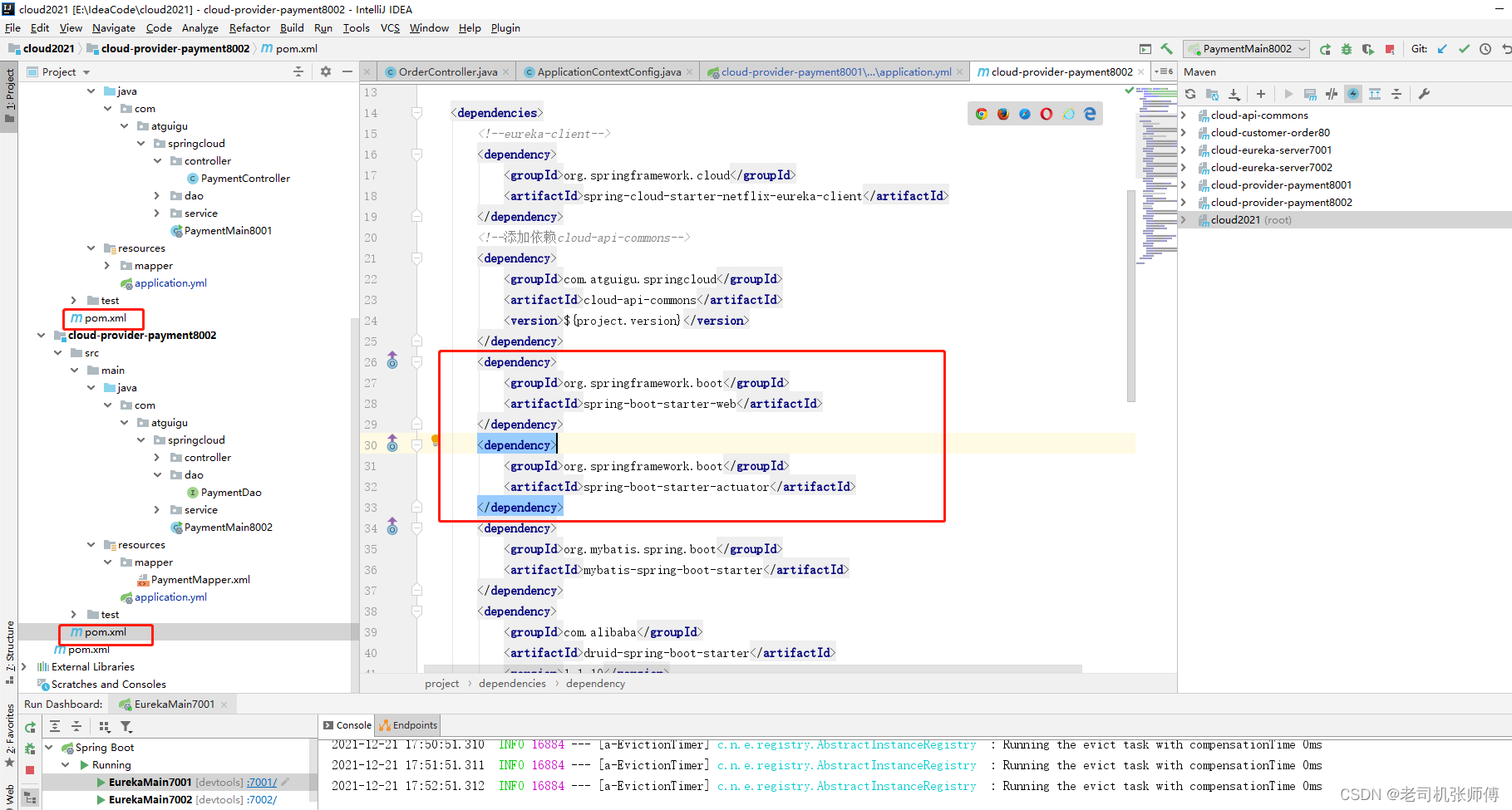Open the Navigate menu
Image resolution: width=1512 pixels, height=810 pixels.
tap(114, 27)
